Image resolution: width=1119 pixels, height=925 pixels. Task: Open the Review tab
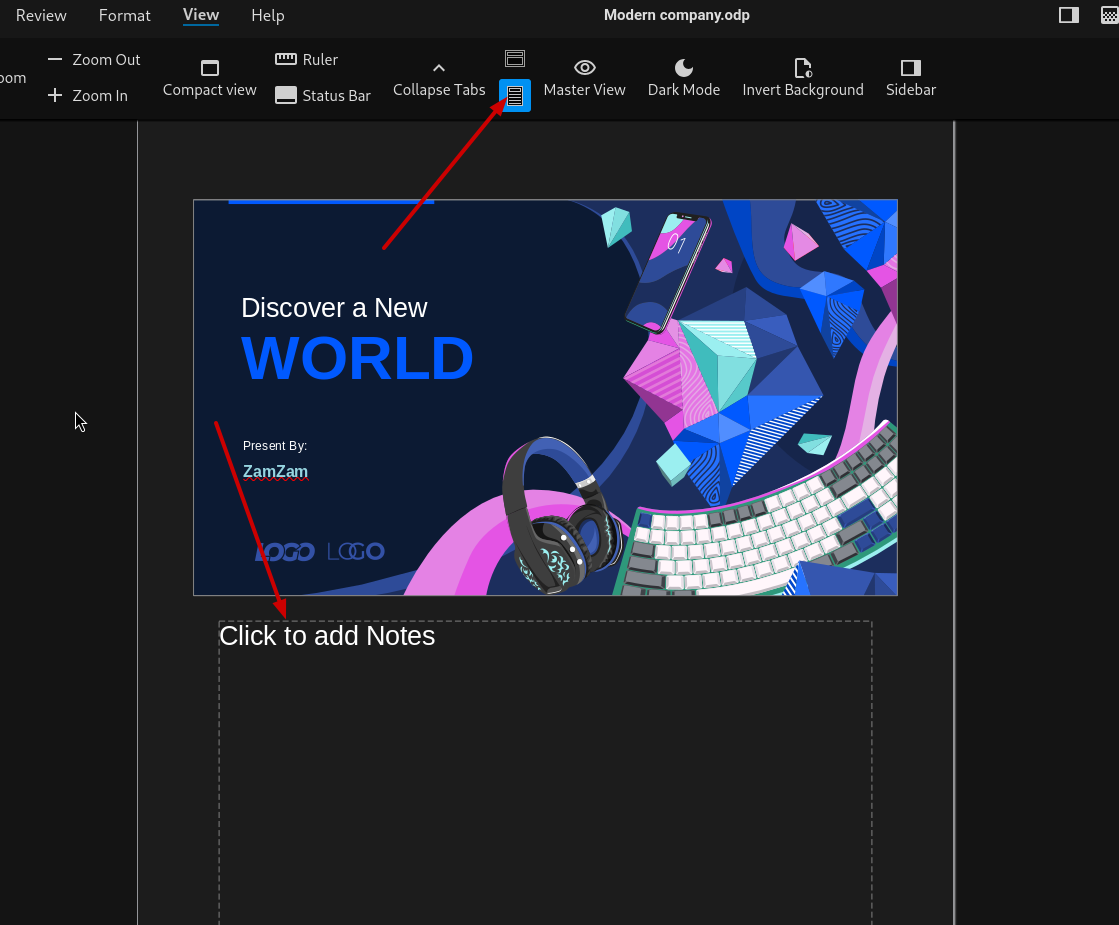pyautogui.click(x=41, y=15)
